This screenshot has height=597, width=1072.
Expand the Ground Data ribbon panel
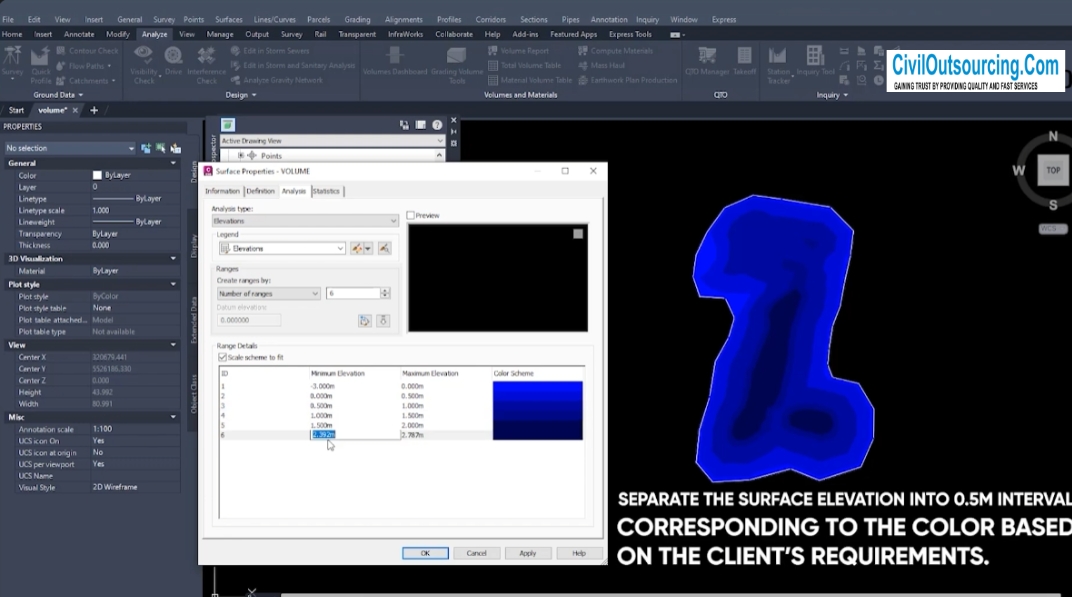point(58,95)
